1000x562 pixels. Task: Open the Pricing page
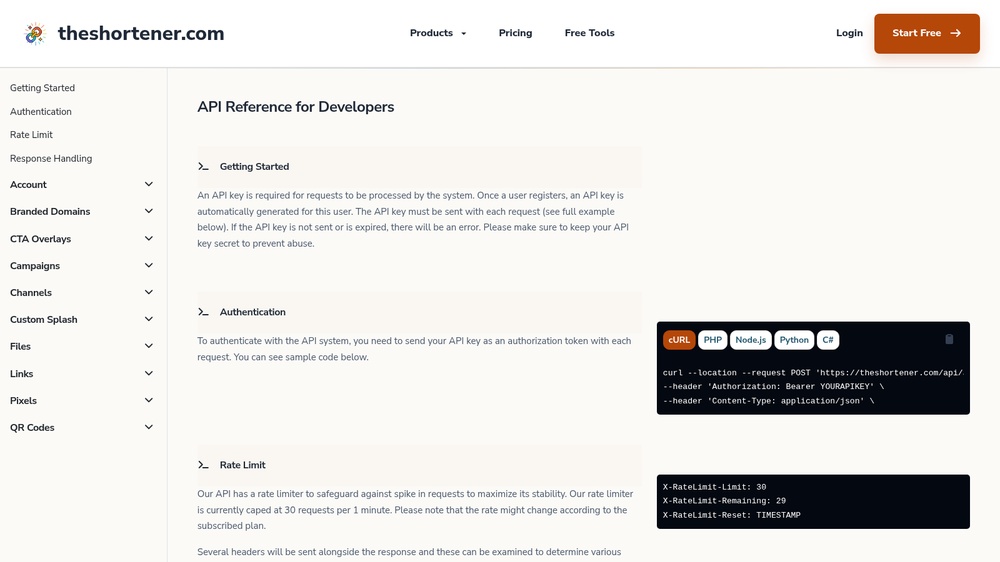515,33
